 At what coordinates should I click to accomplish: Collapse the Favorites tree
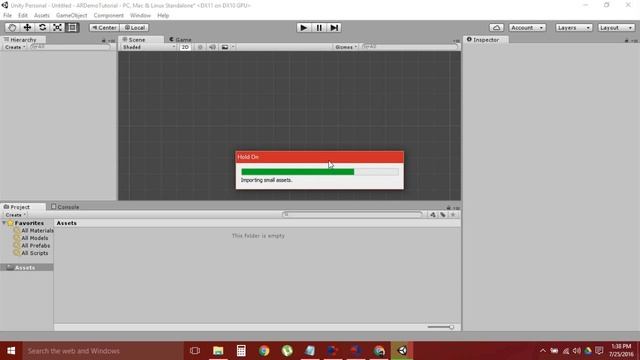4,223
